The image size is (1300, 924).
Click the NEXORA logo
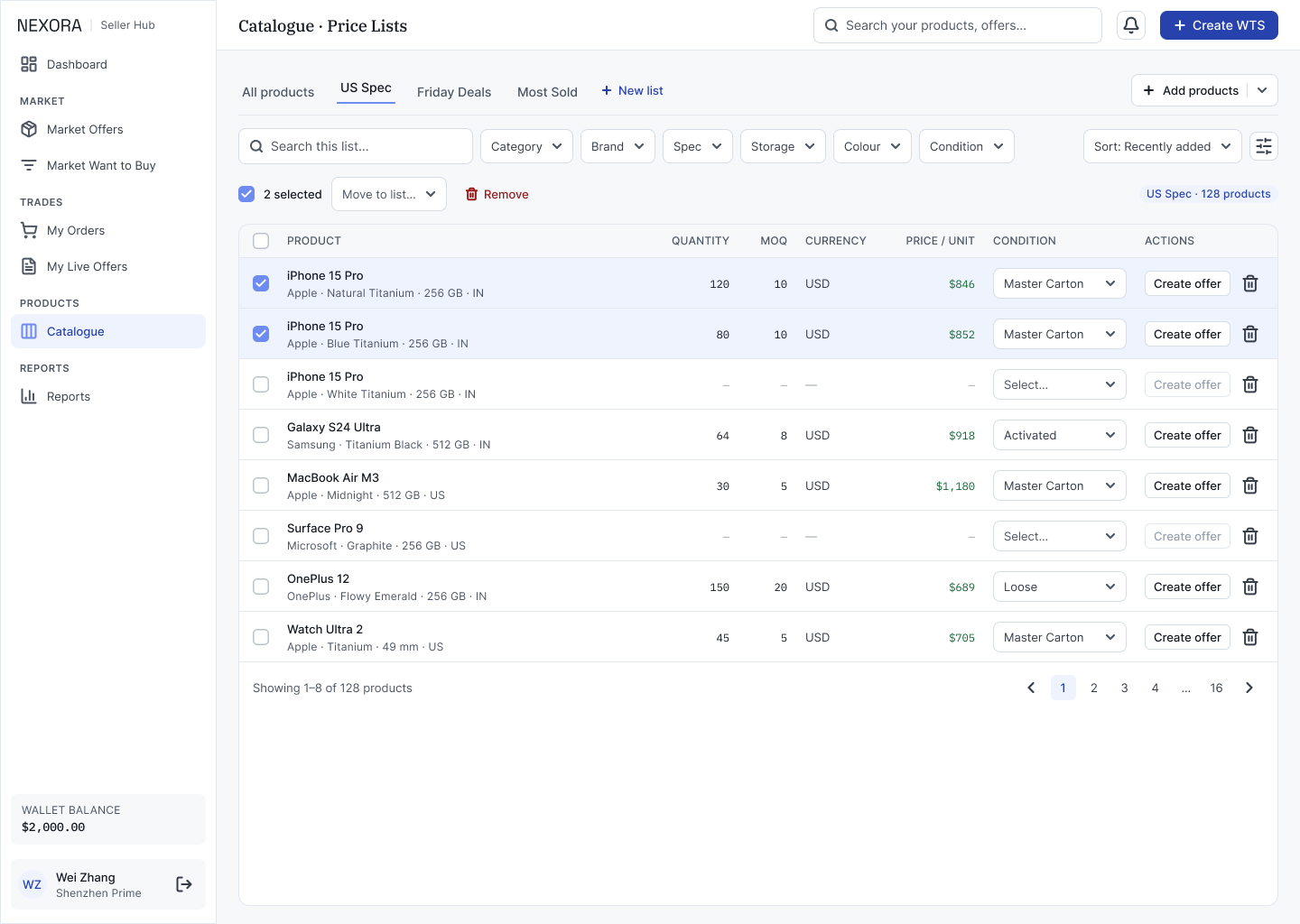point(50,25)
